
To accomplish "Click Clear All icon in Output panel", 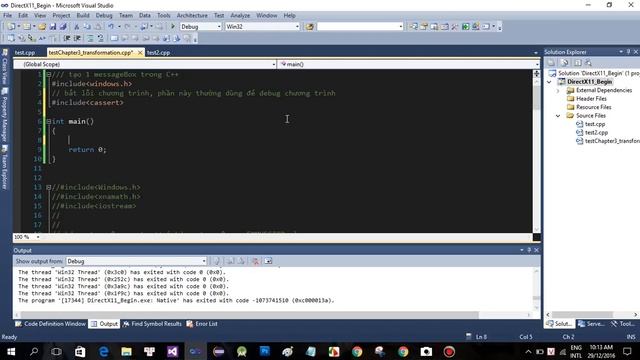I will (256, 261).
